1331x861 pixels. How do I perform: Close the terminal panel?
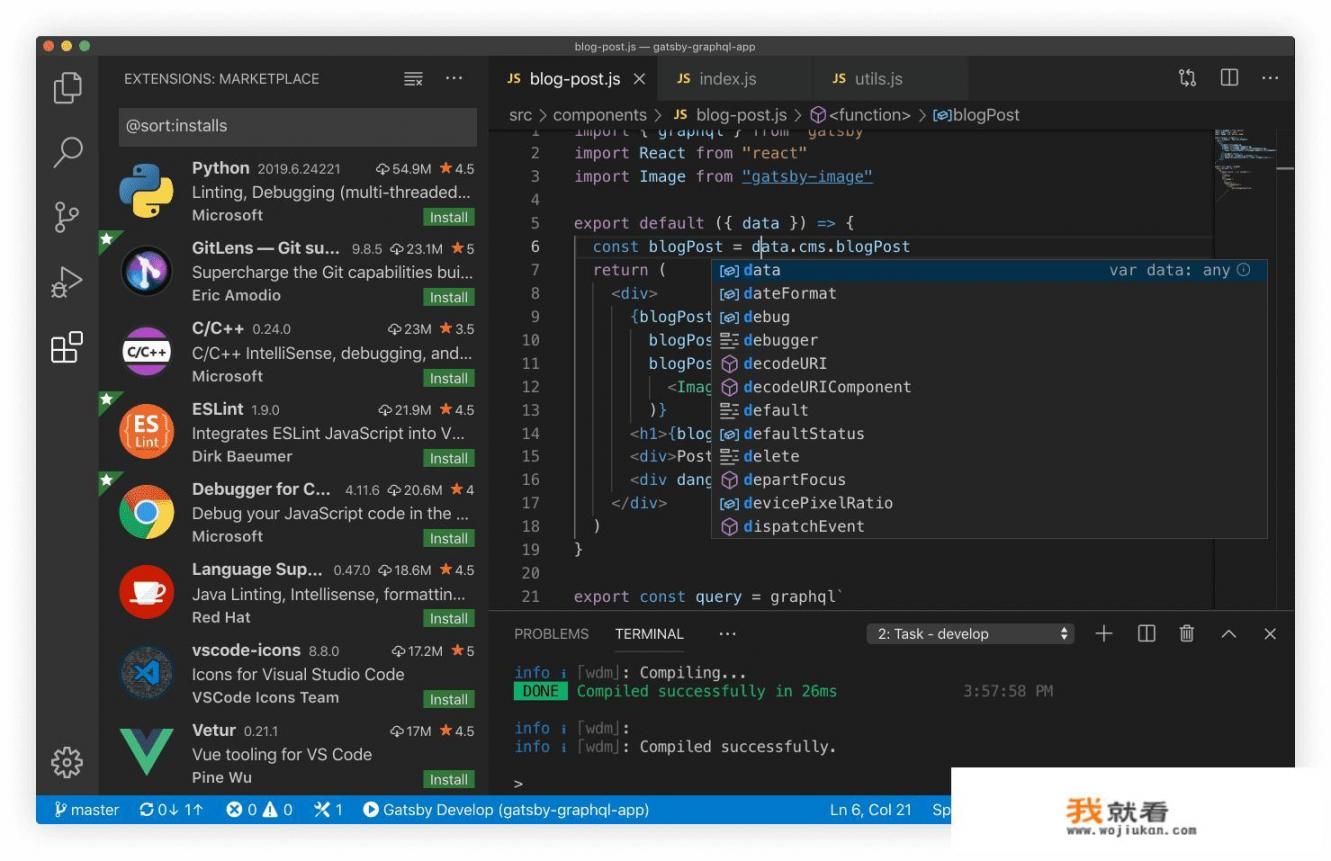coord(1270,634)
